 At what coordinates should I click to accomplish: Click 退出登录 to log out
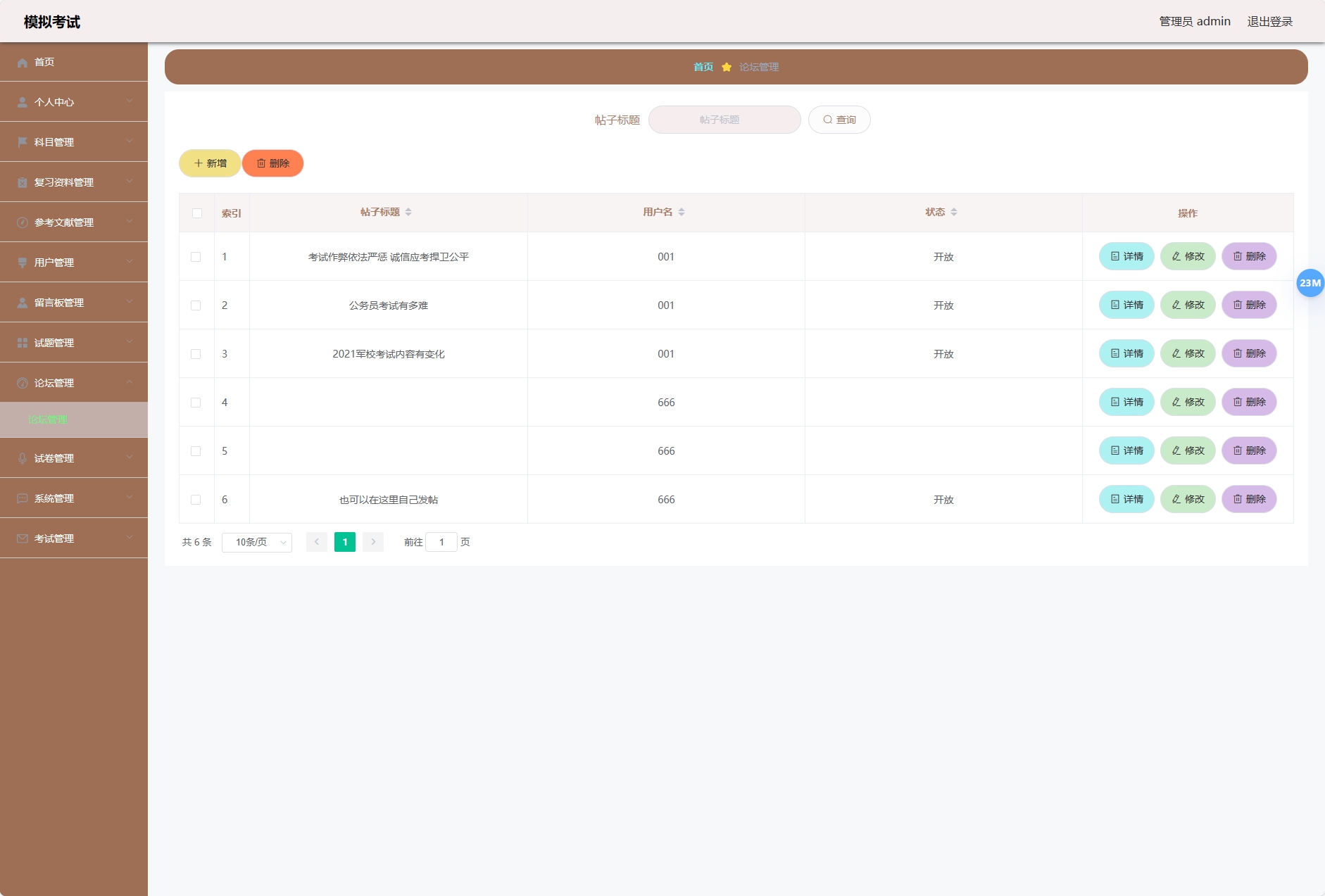coord(1270,22)
